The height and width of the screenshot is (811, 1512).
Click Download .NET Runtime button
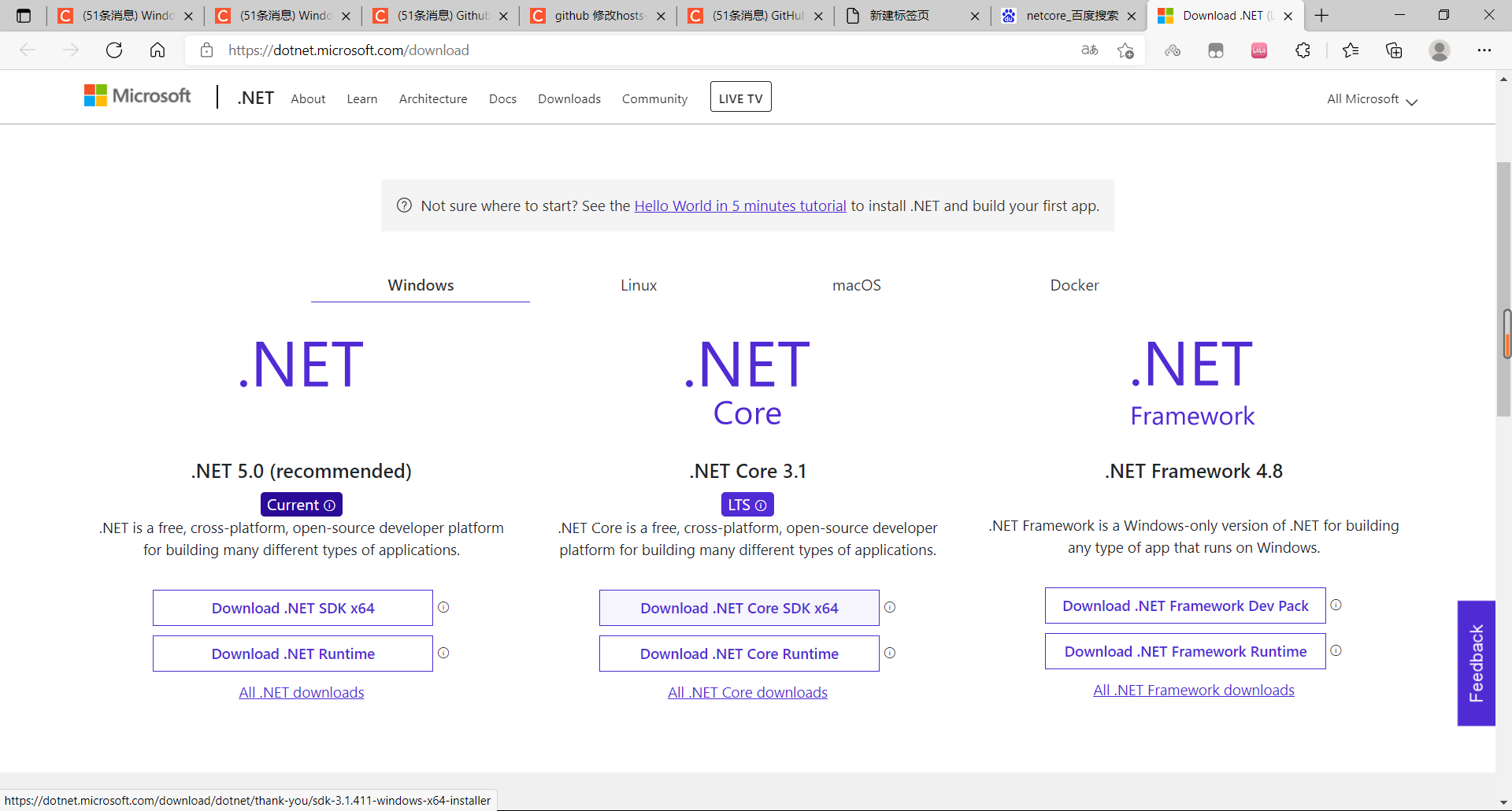coord(293,654)
